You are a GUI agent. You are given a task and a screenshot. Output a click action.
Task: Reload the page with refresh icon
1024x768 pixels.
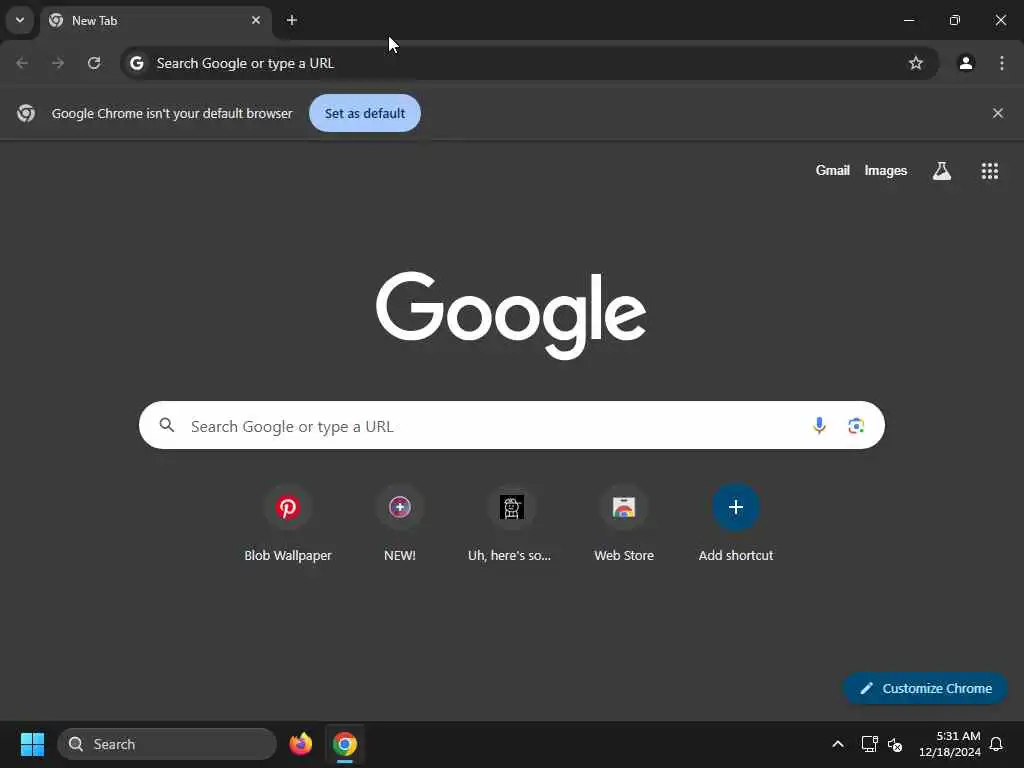94,63
